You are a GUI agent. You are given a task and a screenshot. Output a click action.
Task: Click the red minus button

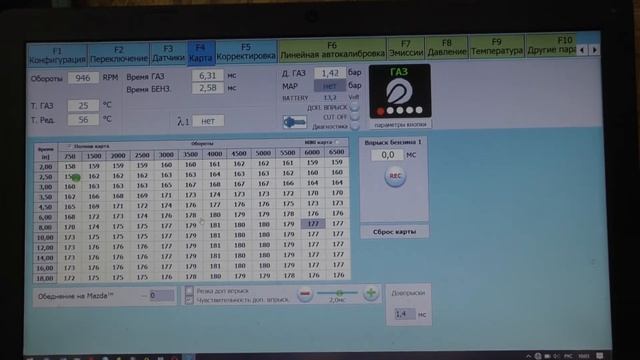pos(305,293)
